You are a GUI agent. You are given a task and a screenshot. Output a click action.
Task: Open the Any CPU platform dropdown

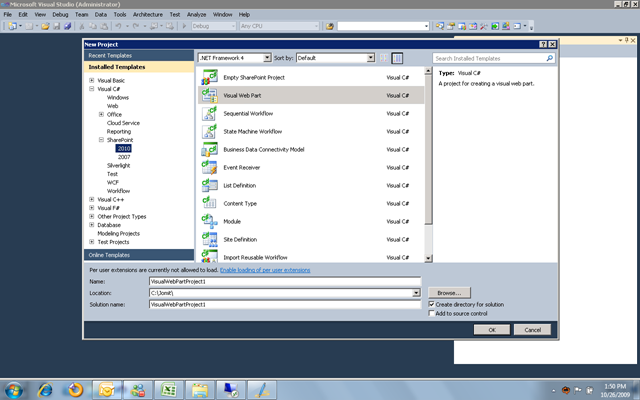point(316,26)
